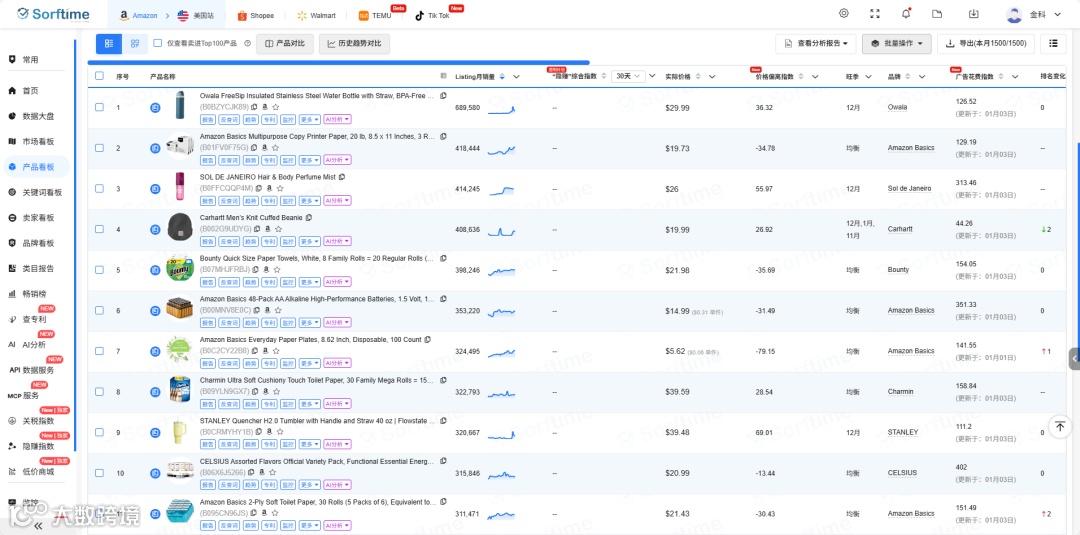Viewport: 1080px width, 535px height.
Task: Open the 查看分析报告 dropdown
Action: tap(816, 43)
